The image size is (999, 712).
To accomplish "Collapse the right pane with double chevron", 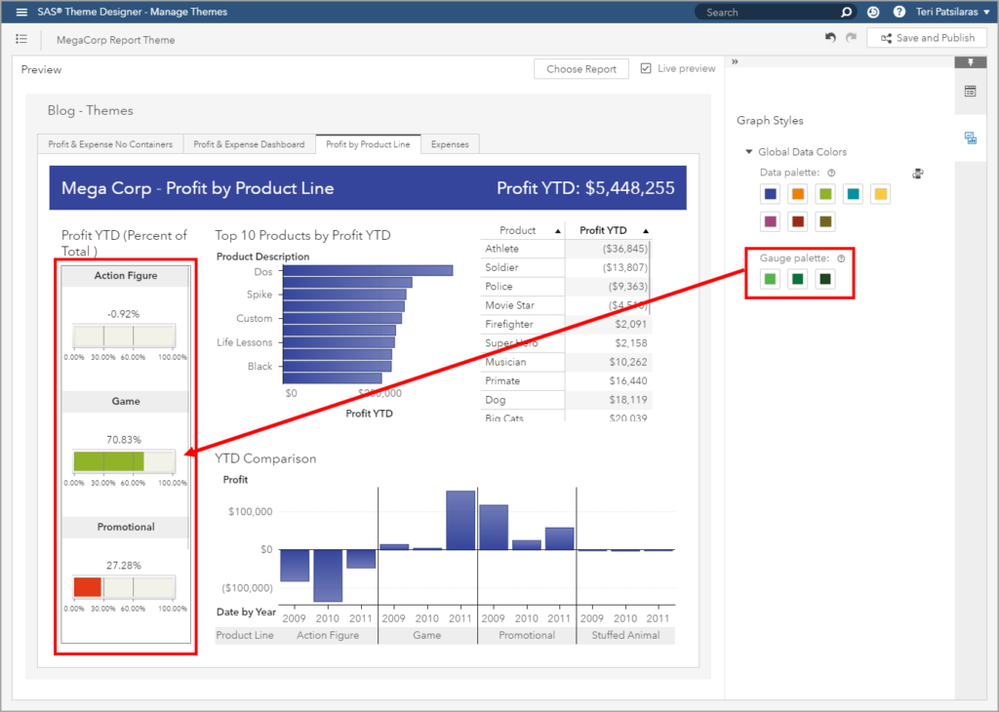I will pos(735,62).
